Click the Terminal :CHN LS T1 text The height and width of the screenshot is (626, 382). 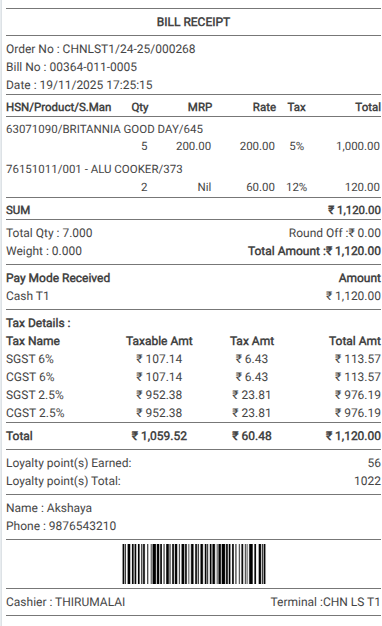325,602
